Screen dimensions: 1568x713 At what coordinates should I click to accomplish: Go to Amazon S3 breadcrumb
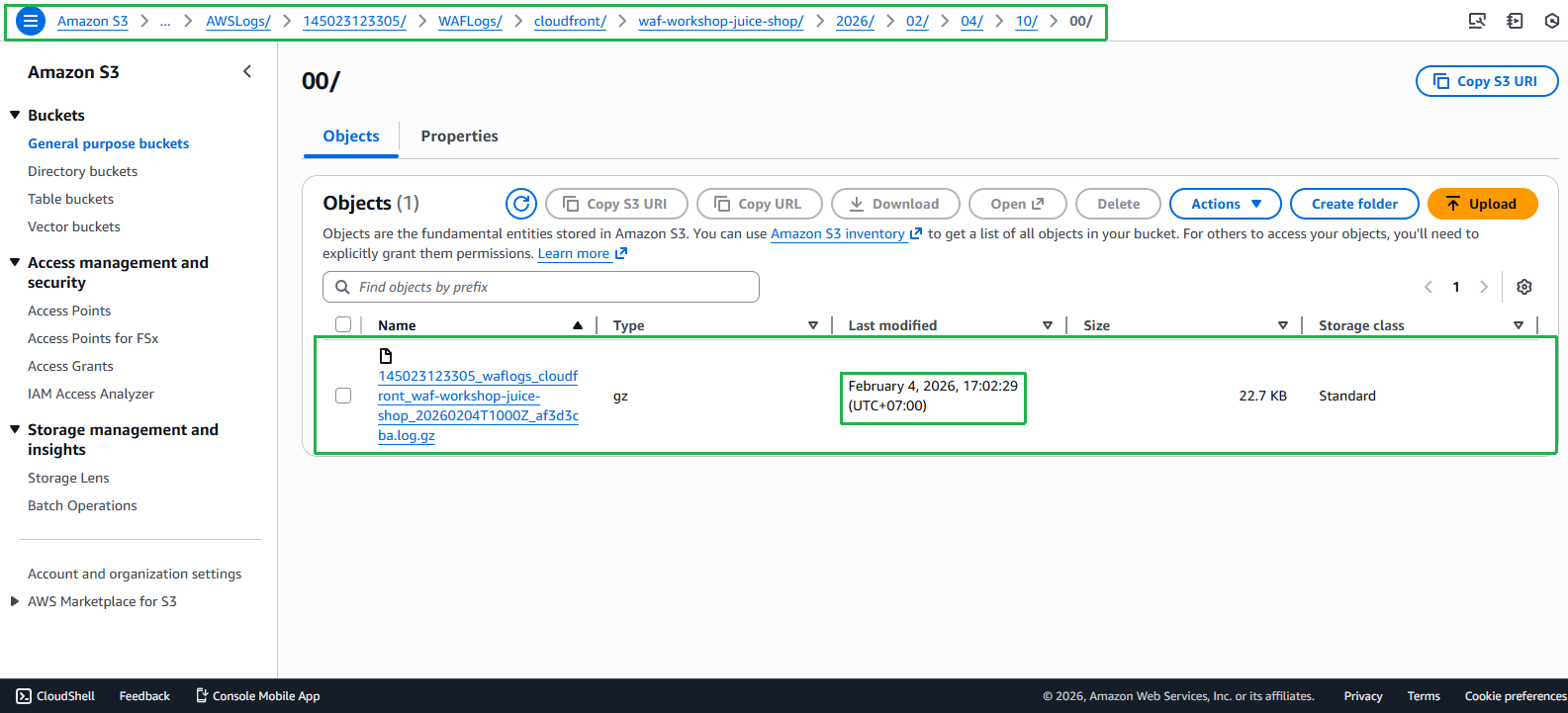tap(92, 21)
